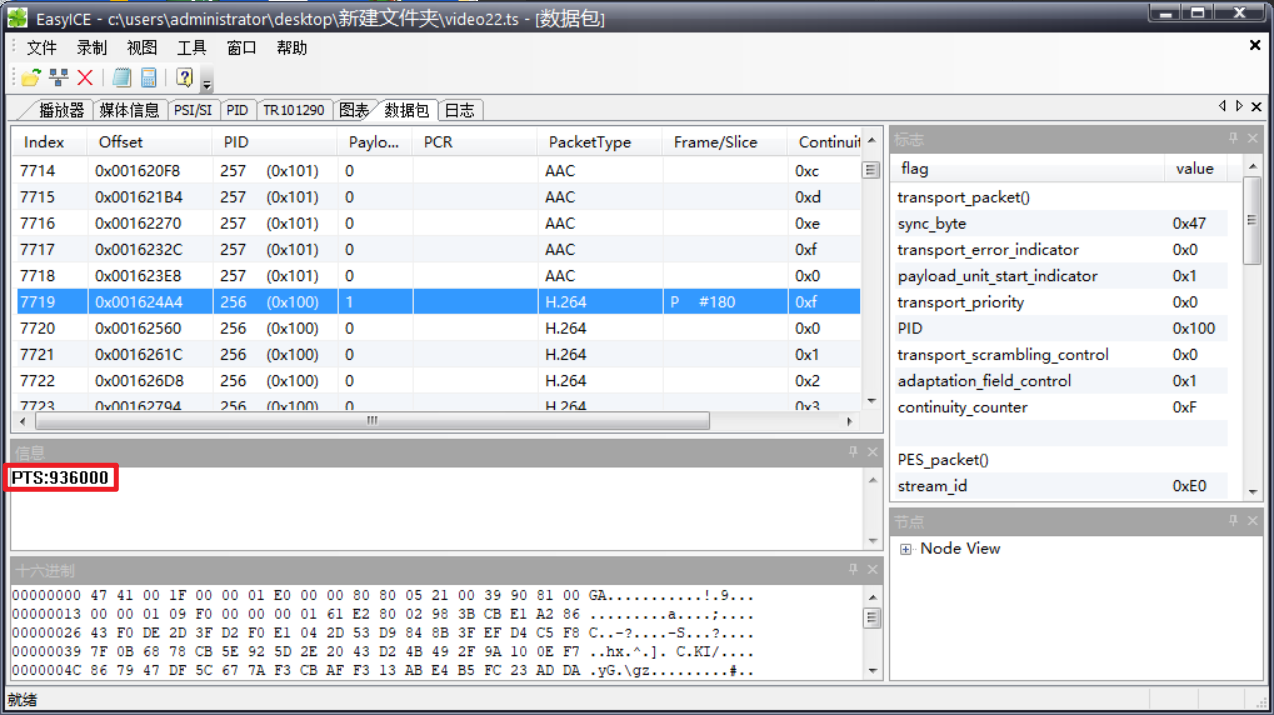Screen dimensions: 1274x715
Task: Select packet index 7721 cell
Action: coord(52,354)
